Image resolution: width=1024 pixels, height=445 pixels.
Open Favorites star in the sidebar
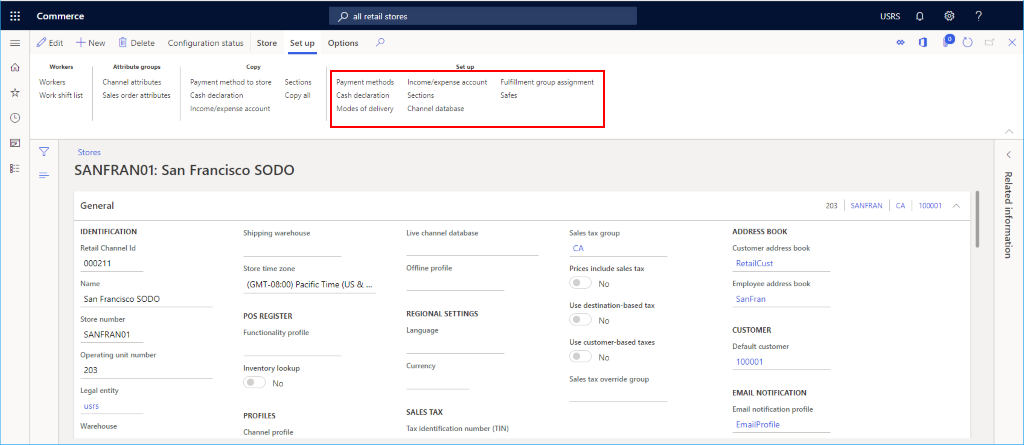(x=14, y=92)
